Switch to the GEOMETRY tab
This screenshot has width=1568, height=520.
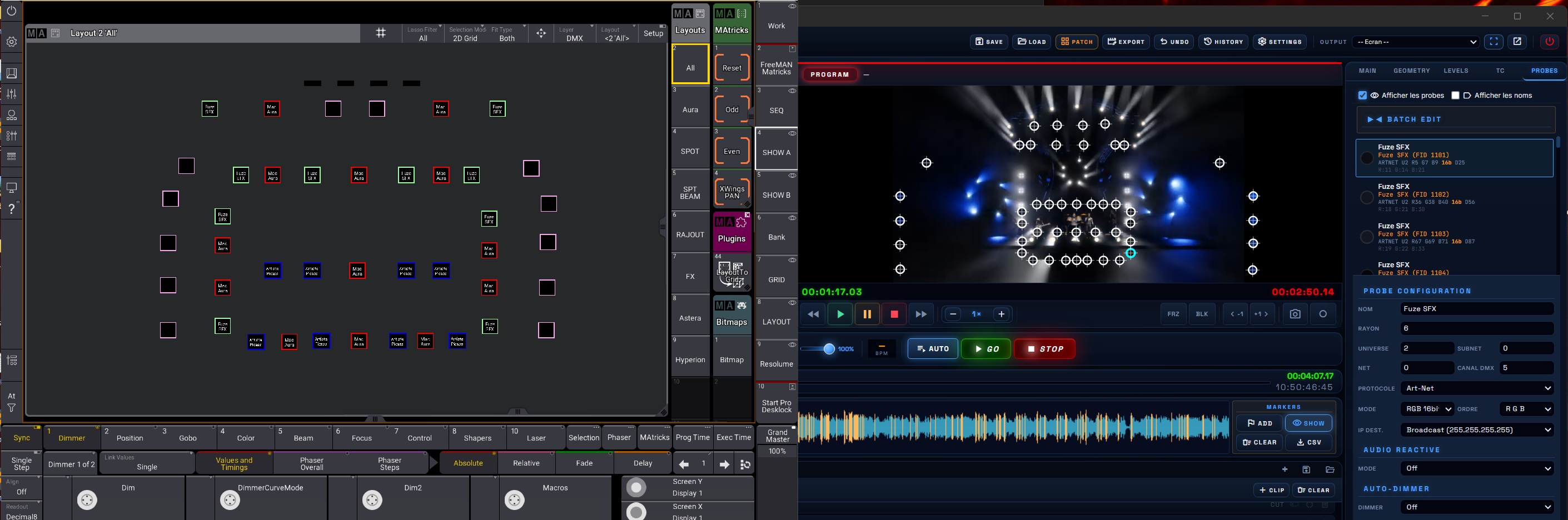(x=1412, y=71)
